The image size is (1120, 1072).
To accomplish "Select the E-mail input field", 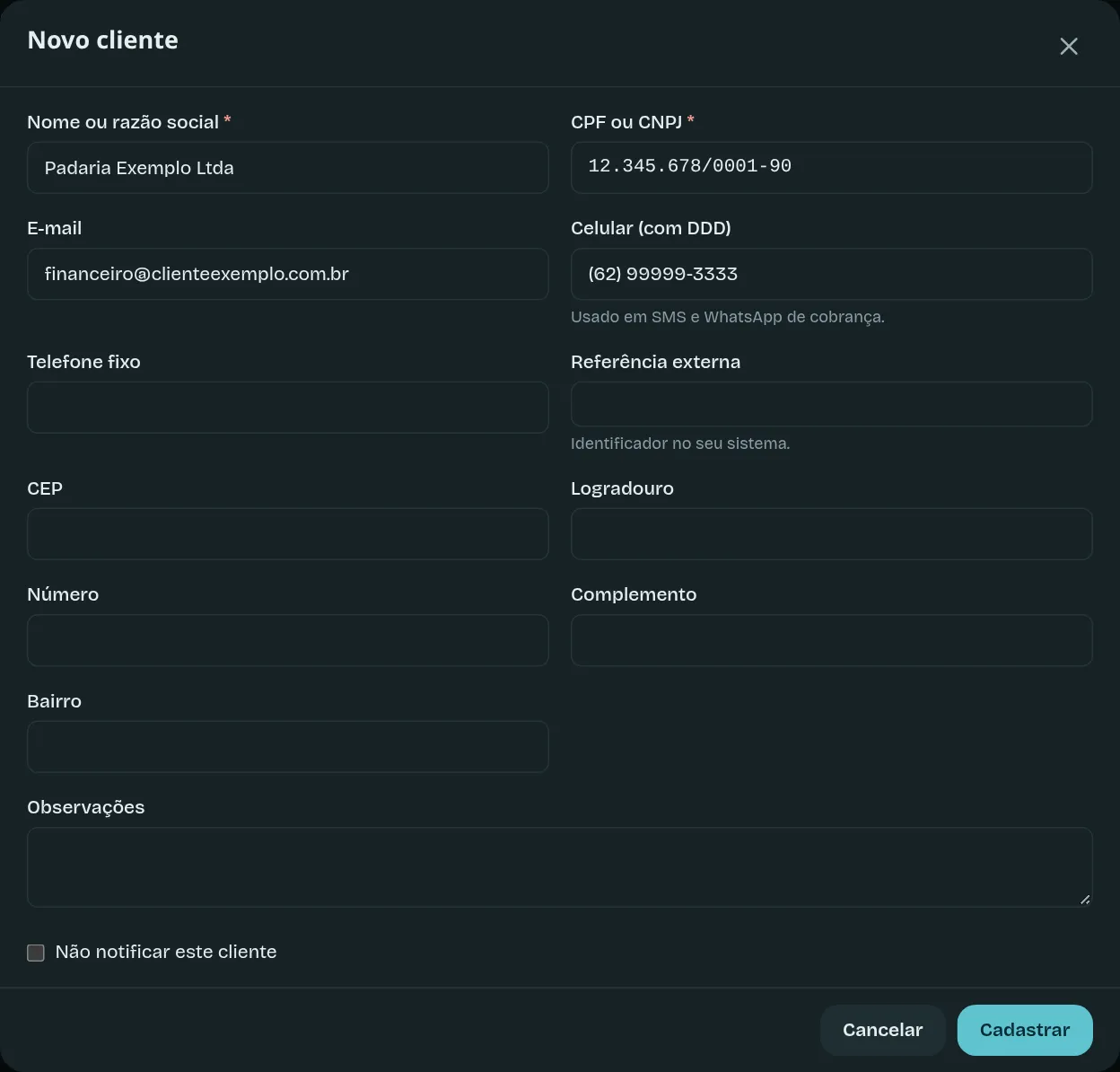I will (288, 274).
